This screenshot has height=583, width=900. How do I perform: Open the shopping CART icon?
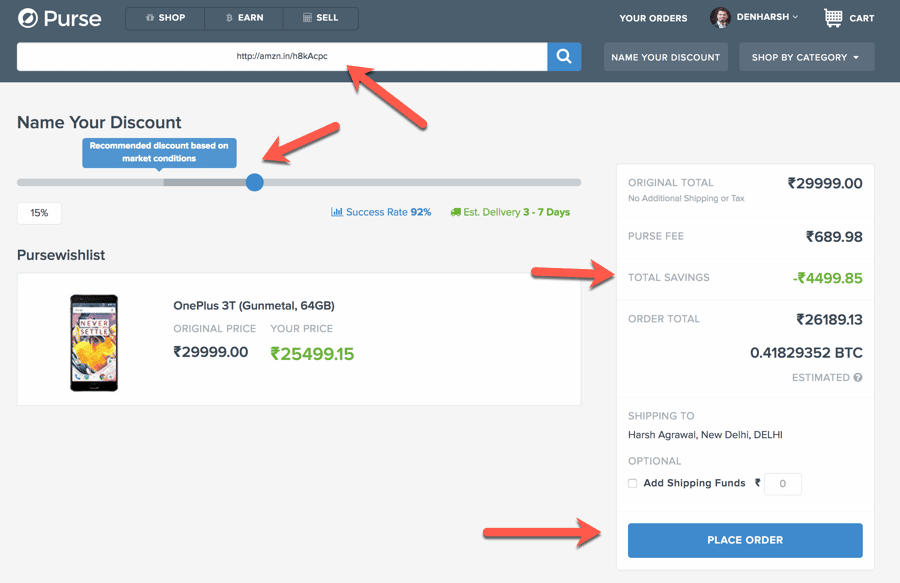coord(833,18)
